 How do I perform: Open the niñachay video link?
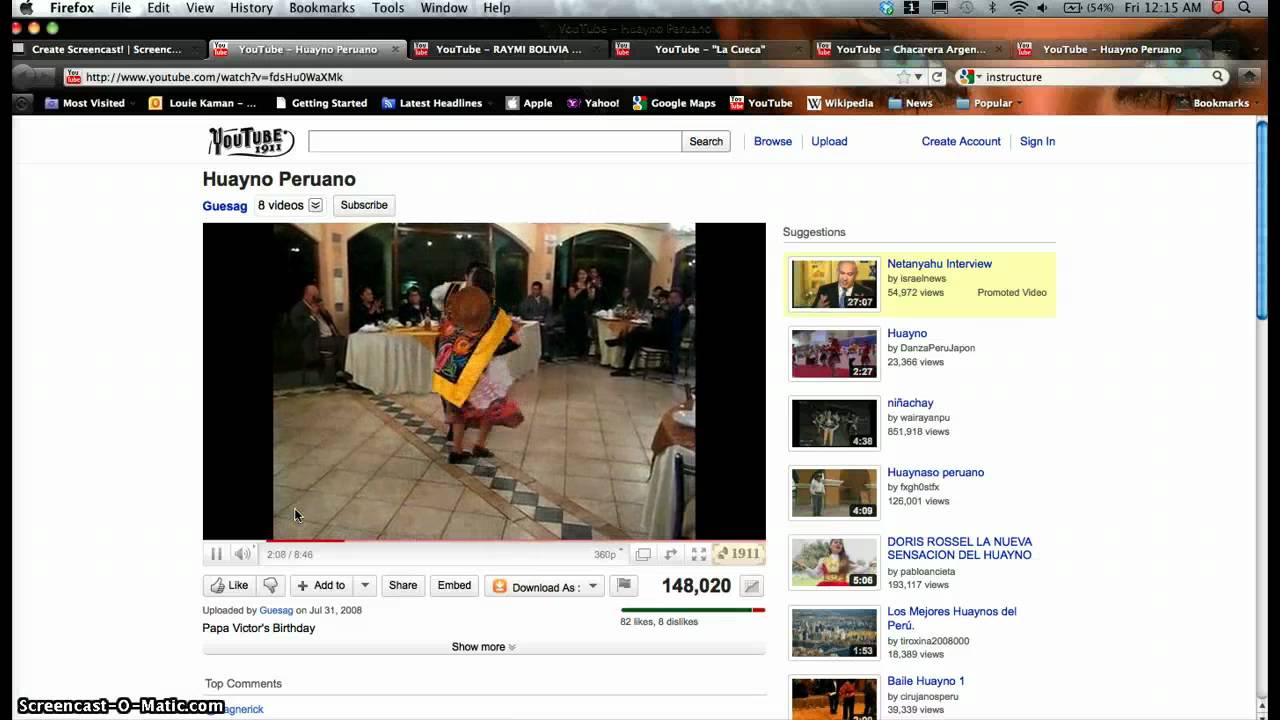(x=910, y=403)
